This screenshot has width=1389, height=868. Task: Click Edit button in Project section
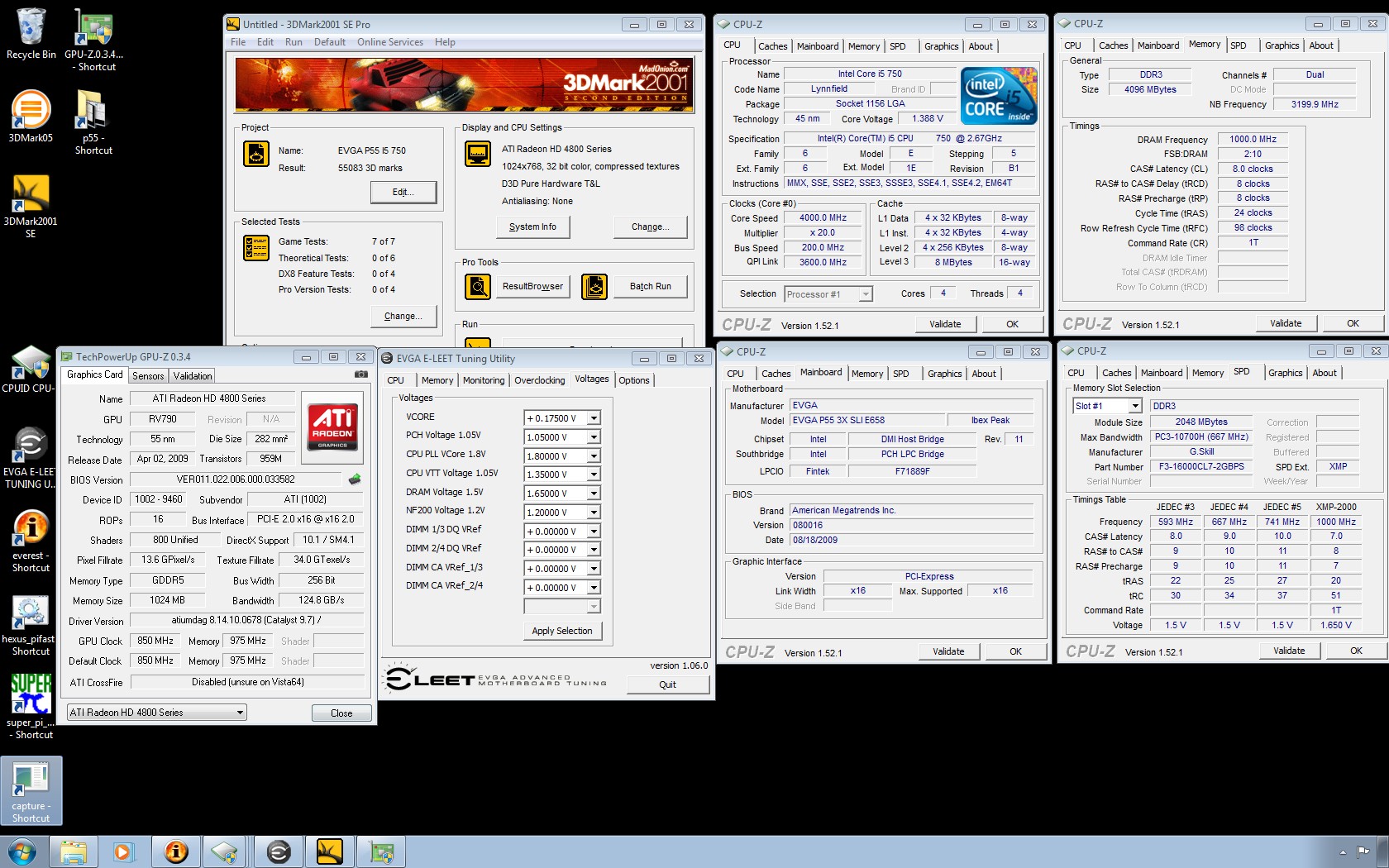click(403, 192)
